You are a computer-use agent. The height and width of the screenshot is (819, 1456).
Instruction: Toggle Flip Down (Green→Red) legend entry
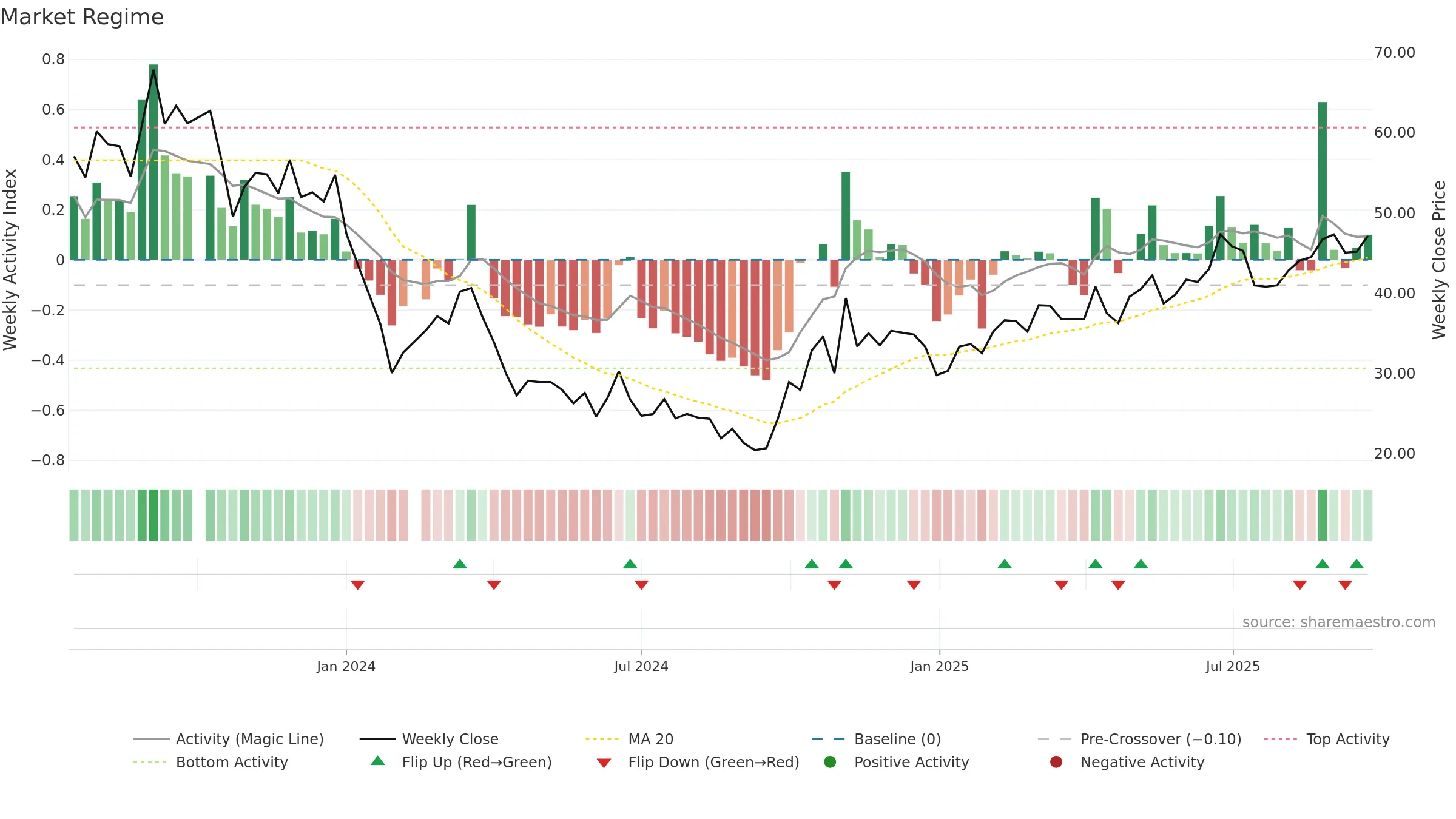point(698,762)
